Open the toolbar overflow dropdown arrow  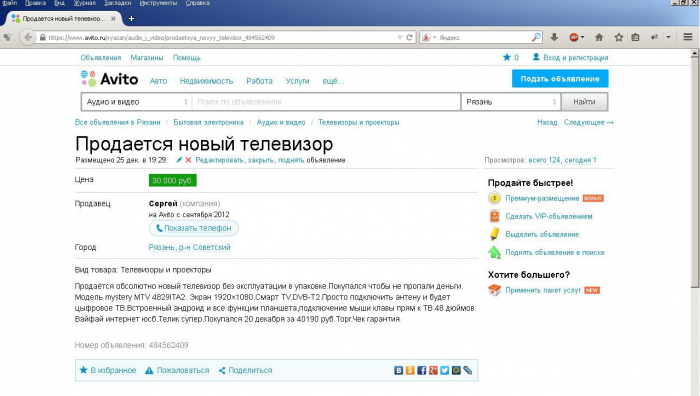(x=668, y=38)
